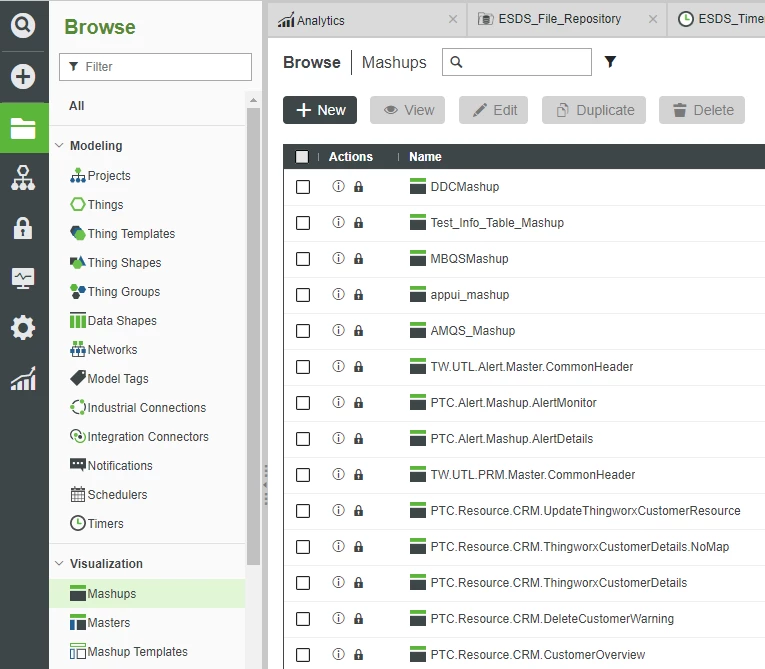Screen dimensions: 765x669
Task: Check PTC.Resource.CRM.UpdateThingworxCustomerResource row checkbox
Action: (303, 511)
